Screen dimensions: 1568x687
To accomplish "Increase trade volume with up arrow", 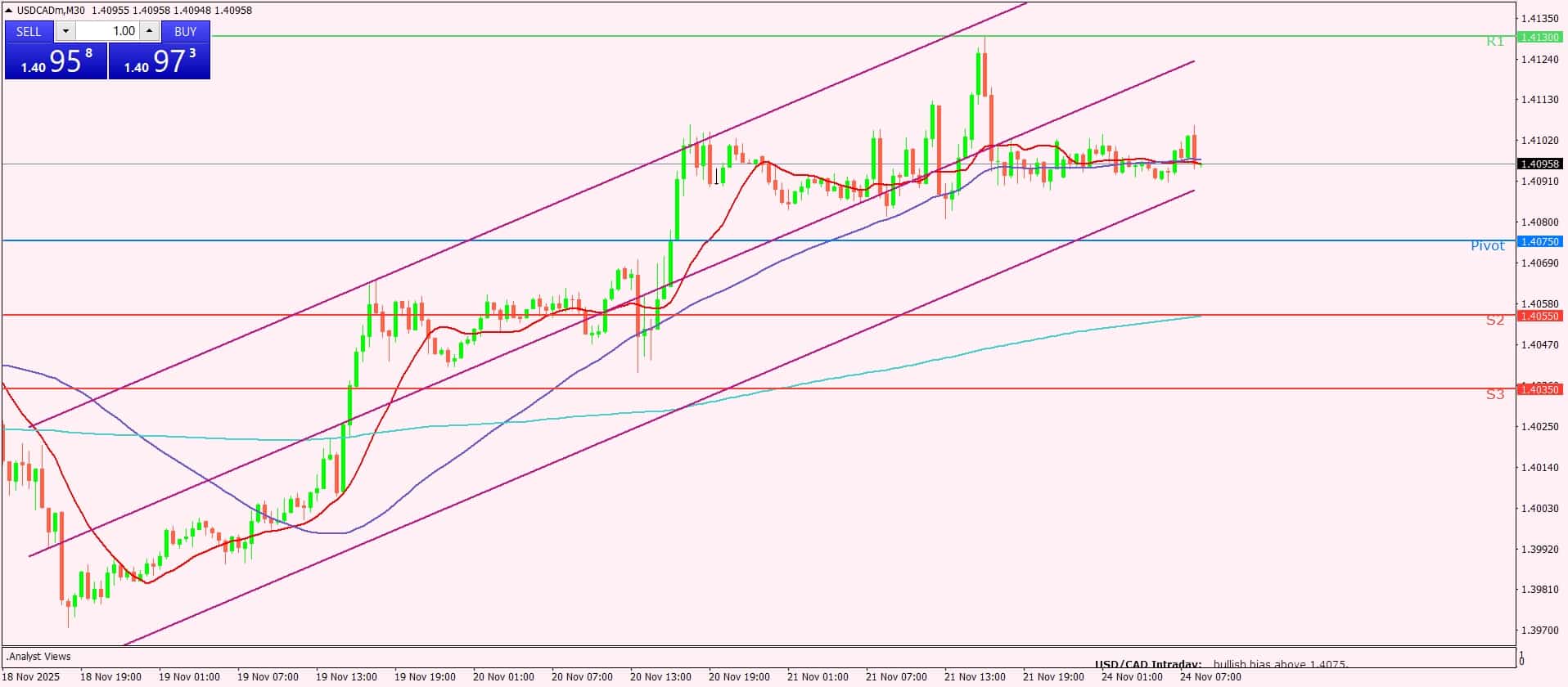I will pos(149,31).
